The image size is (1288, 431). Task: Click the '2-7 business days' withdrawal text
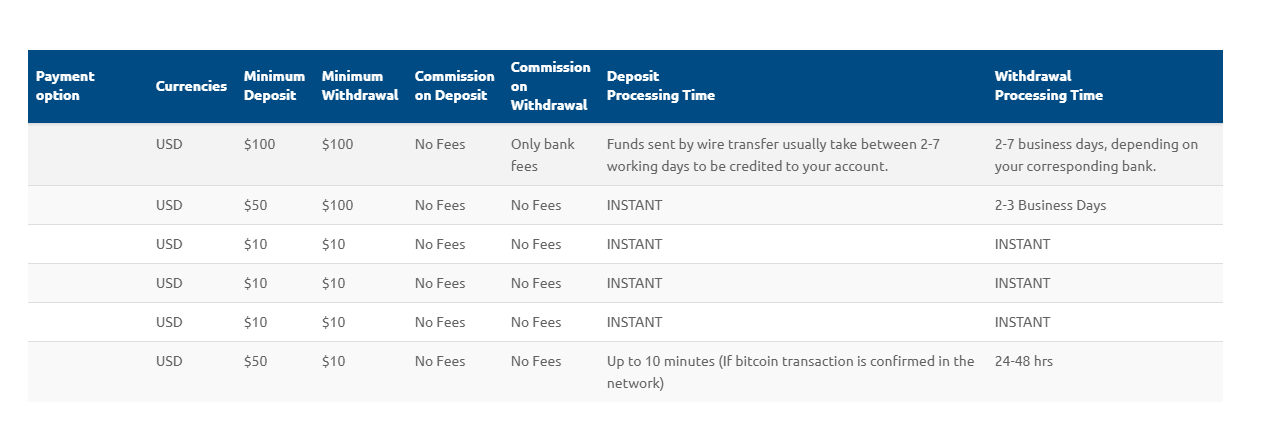click(1096, 155)
